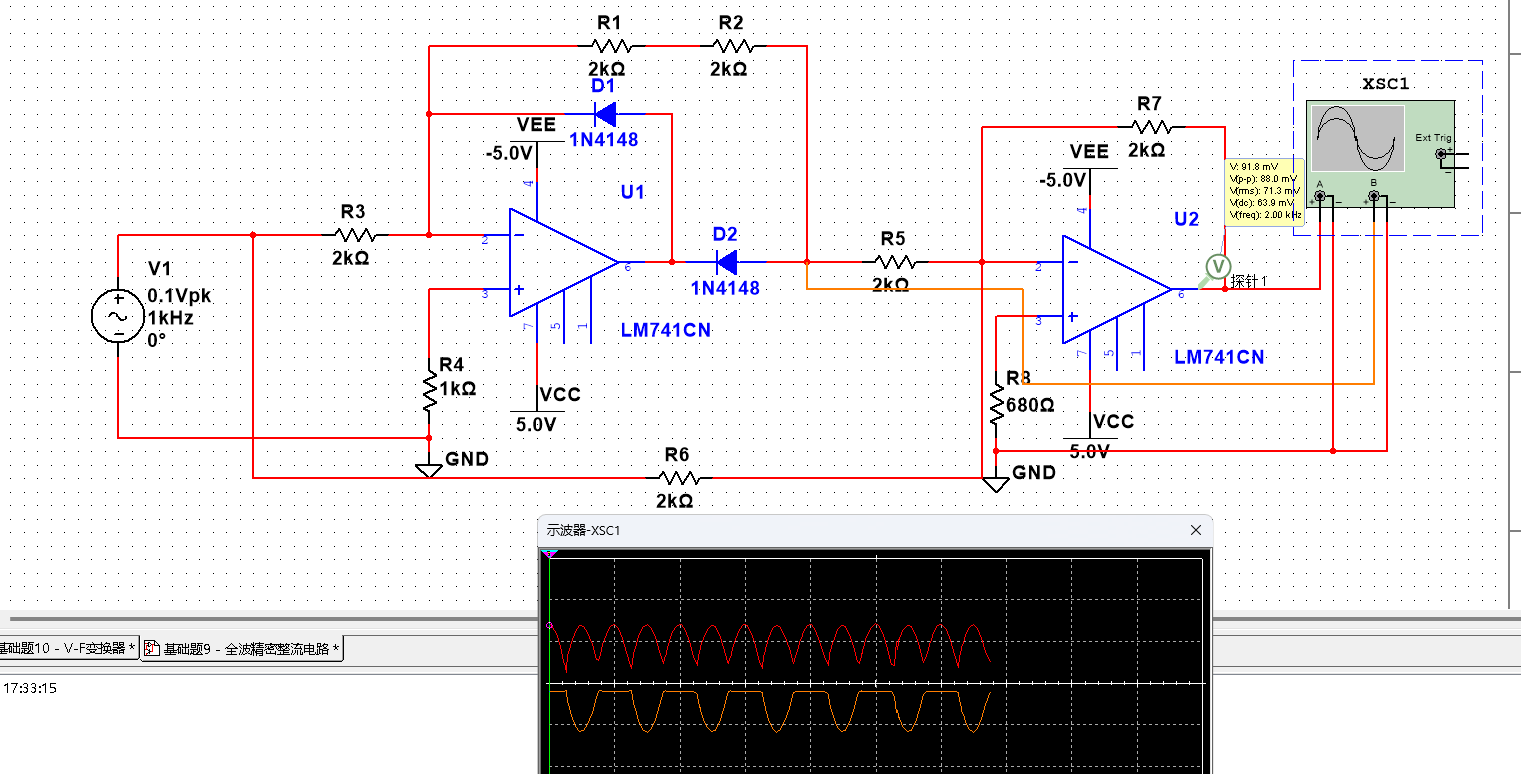Click the D2 1N4148 diode symbol
This screenshot has height=774, width=1521.
click(727, 263)
